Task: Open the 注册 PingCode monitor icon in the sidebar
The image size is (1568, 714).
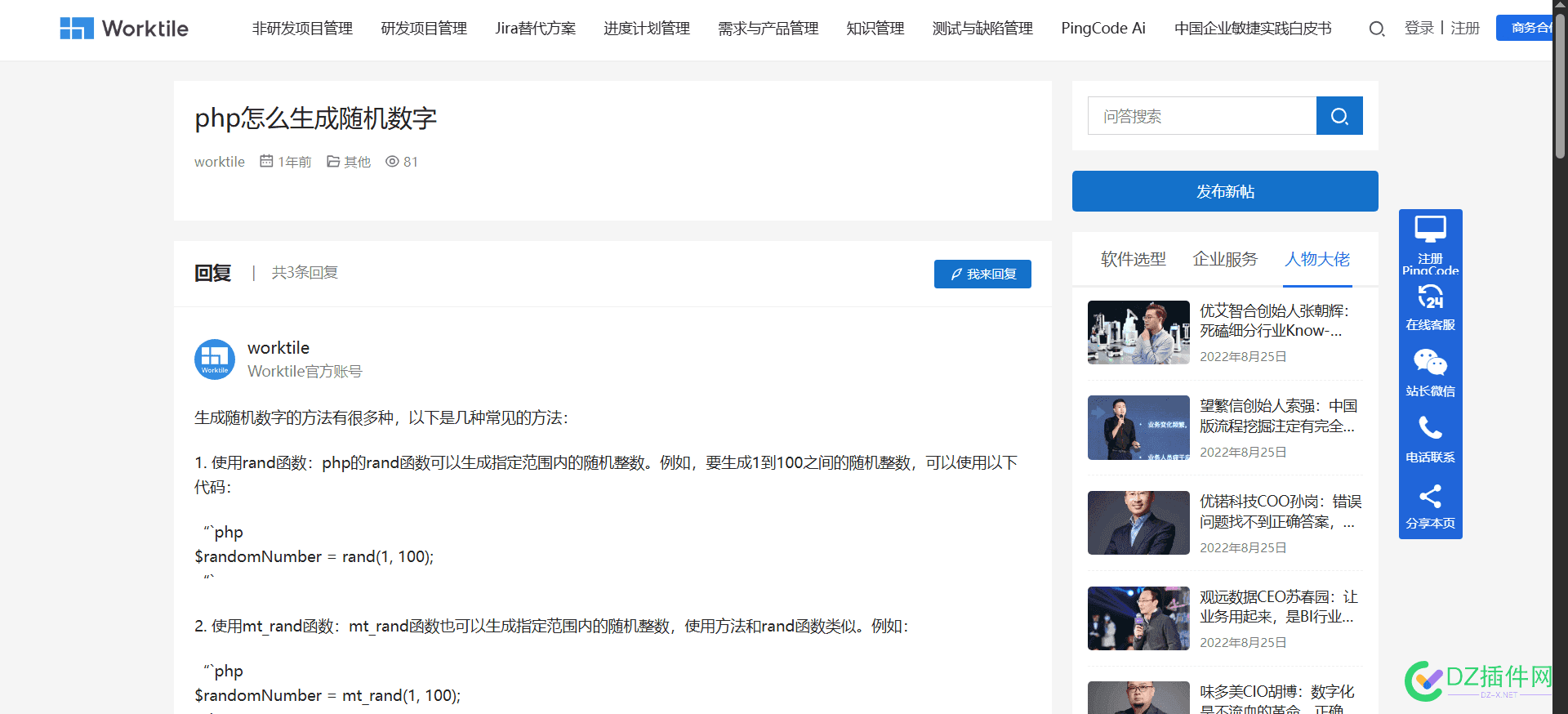Action: pyautogui.click(x=1431, y=230)
